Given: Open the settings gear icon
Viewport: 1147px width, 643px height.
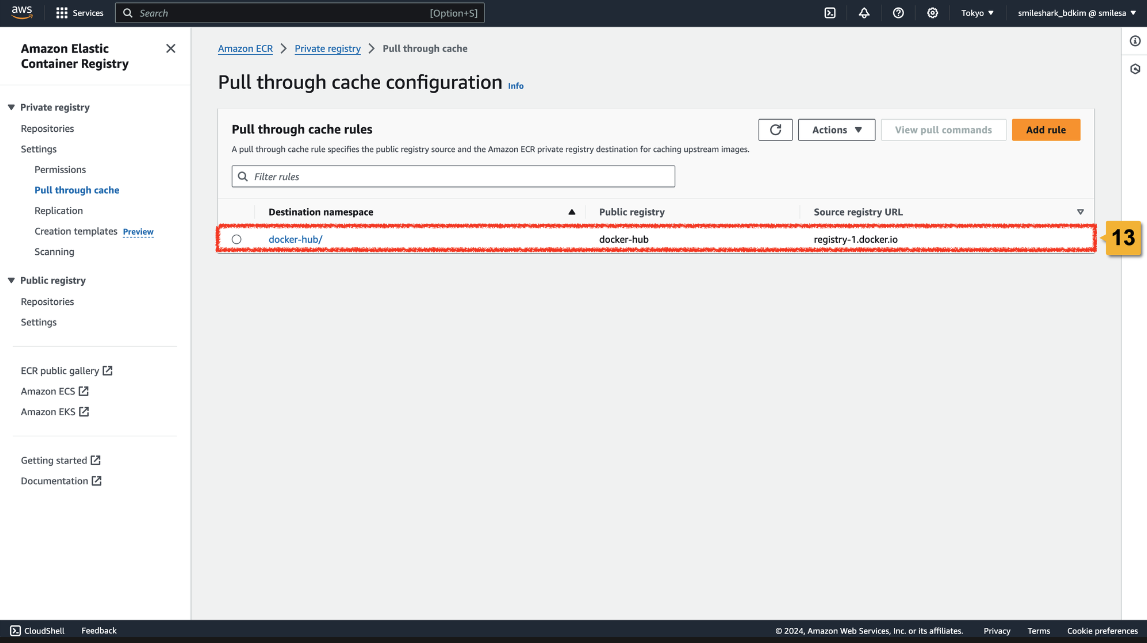Looking at the screenshot, I should 932,13.
